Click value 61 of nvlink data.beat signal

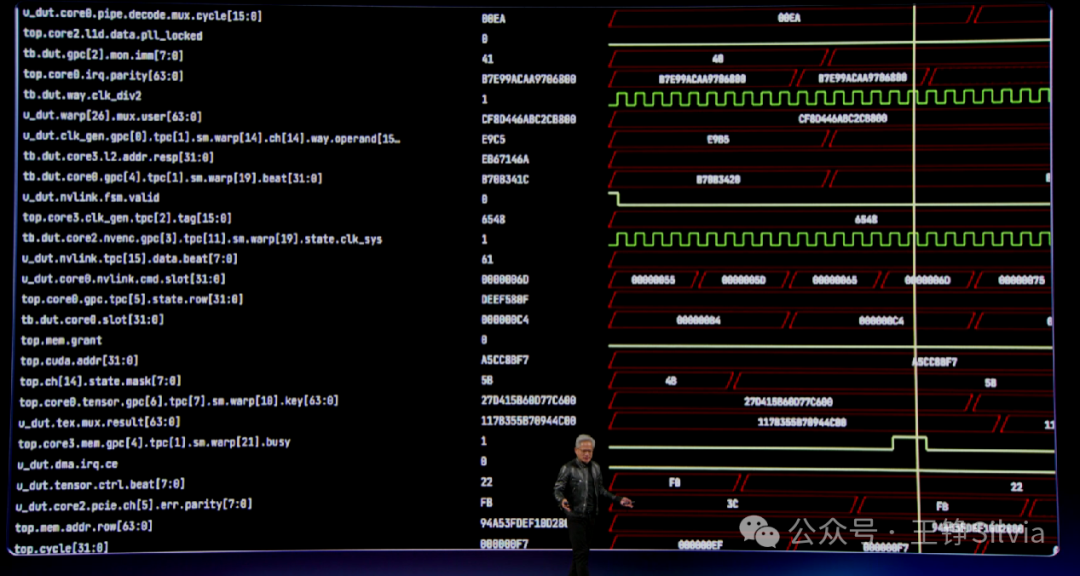487,259
